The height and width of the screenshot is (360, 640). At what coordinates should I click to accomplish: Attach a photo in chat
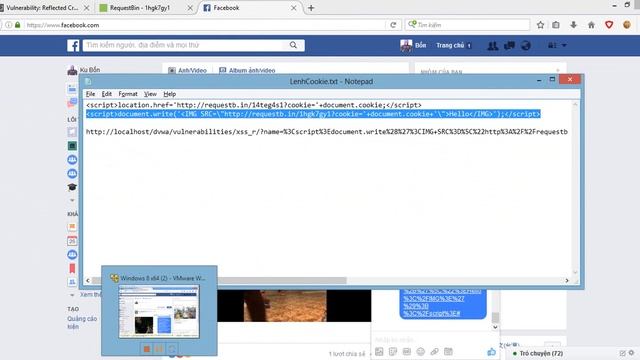379,351
